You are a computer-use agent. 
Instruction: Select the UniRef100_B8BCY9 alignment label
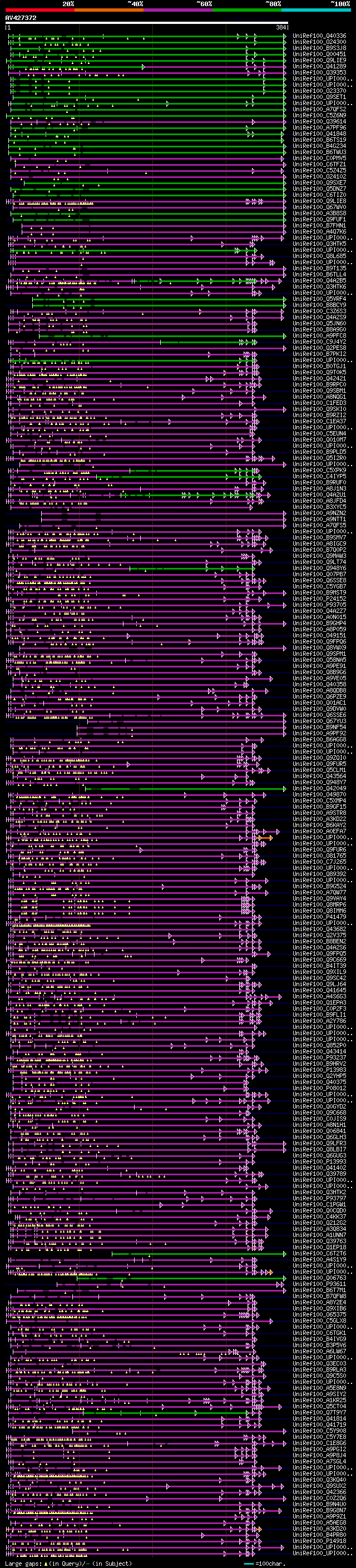click(319, 305)
